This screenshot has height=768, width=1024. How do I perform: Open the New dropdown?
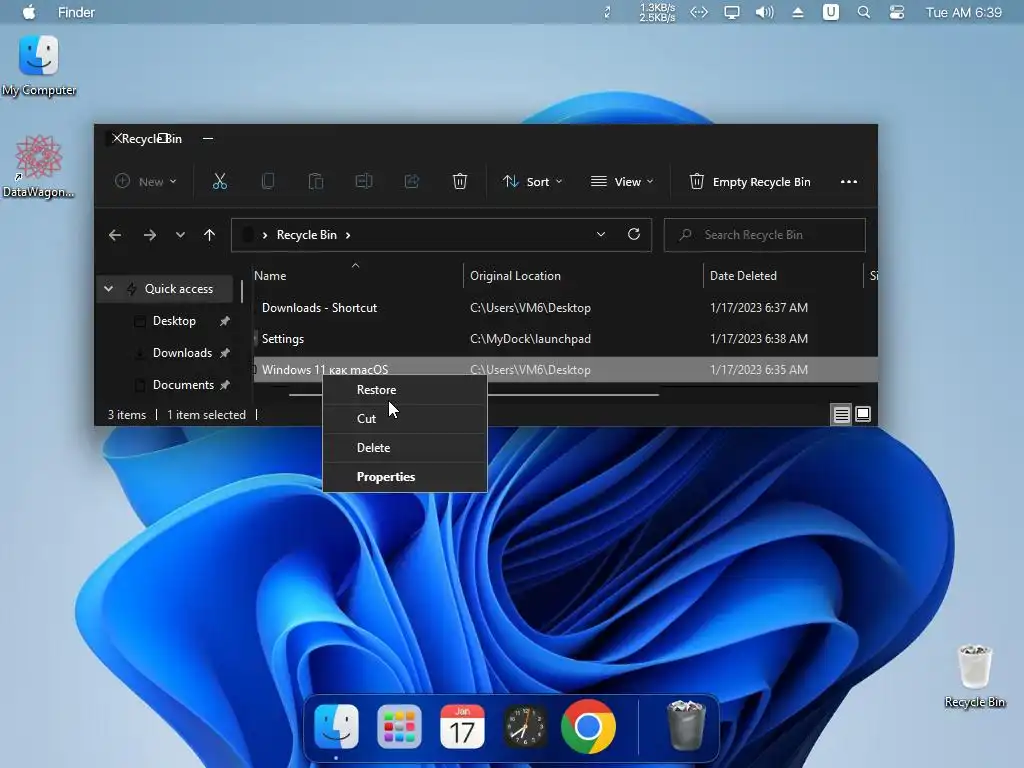146,182
